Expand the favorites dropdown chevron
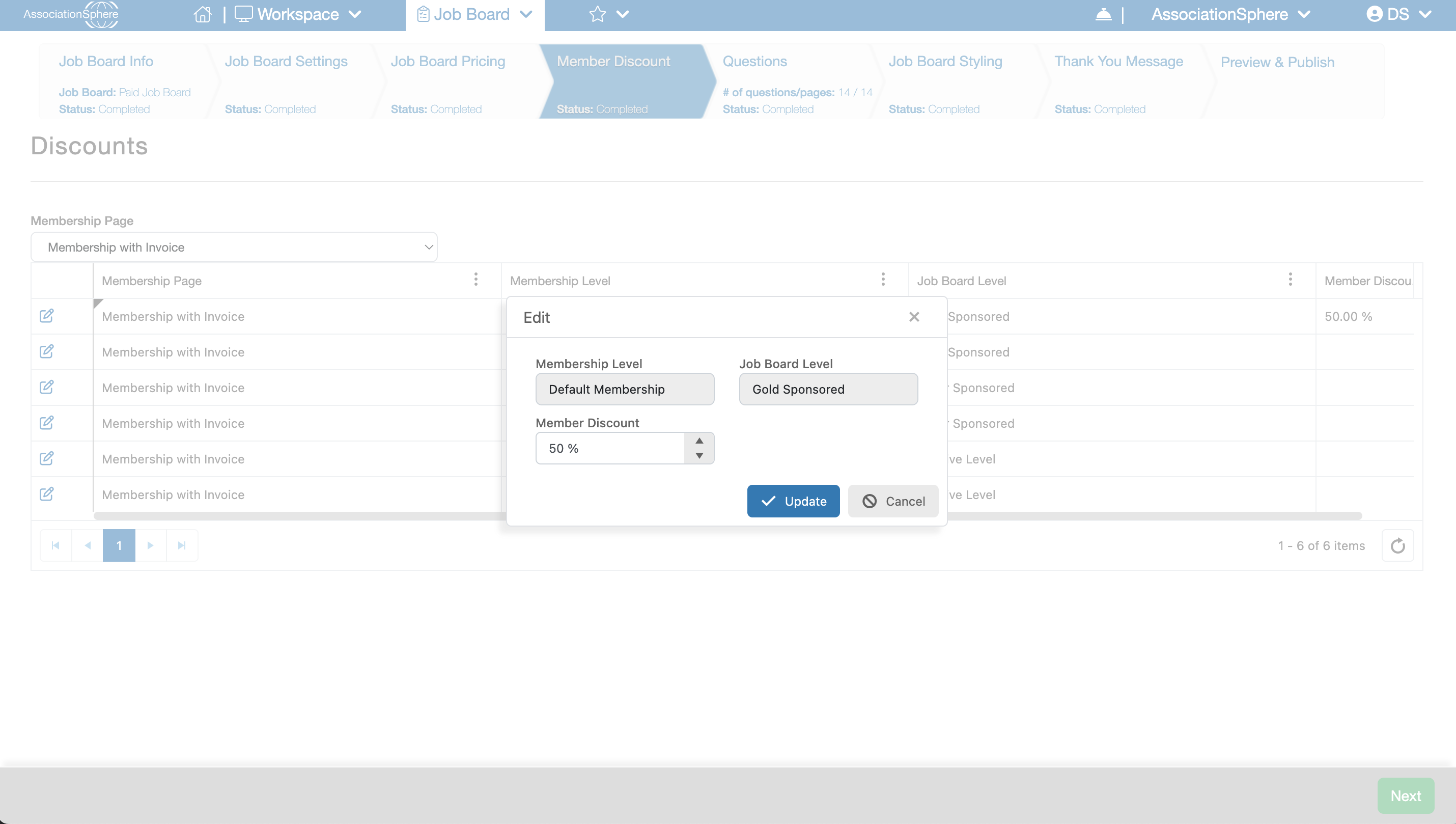The image size is (1456, 824). point(623,14)
